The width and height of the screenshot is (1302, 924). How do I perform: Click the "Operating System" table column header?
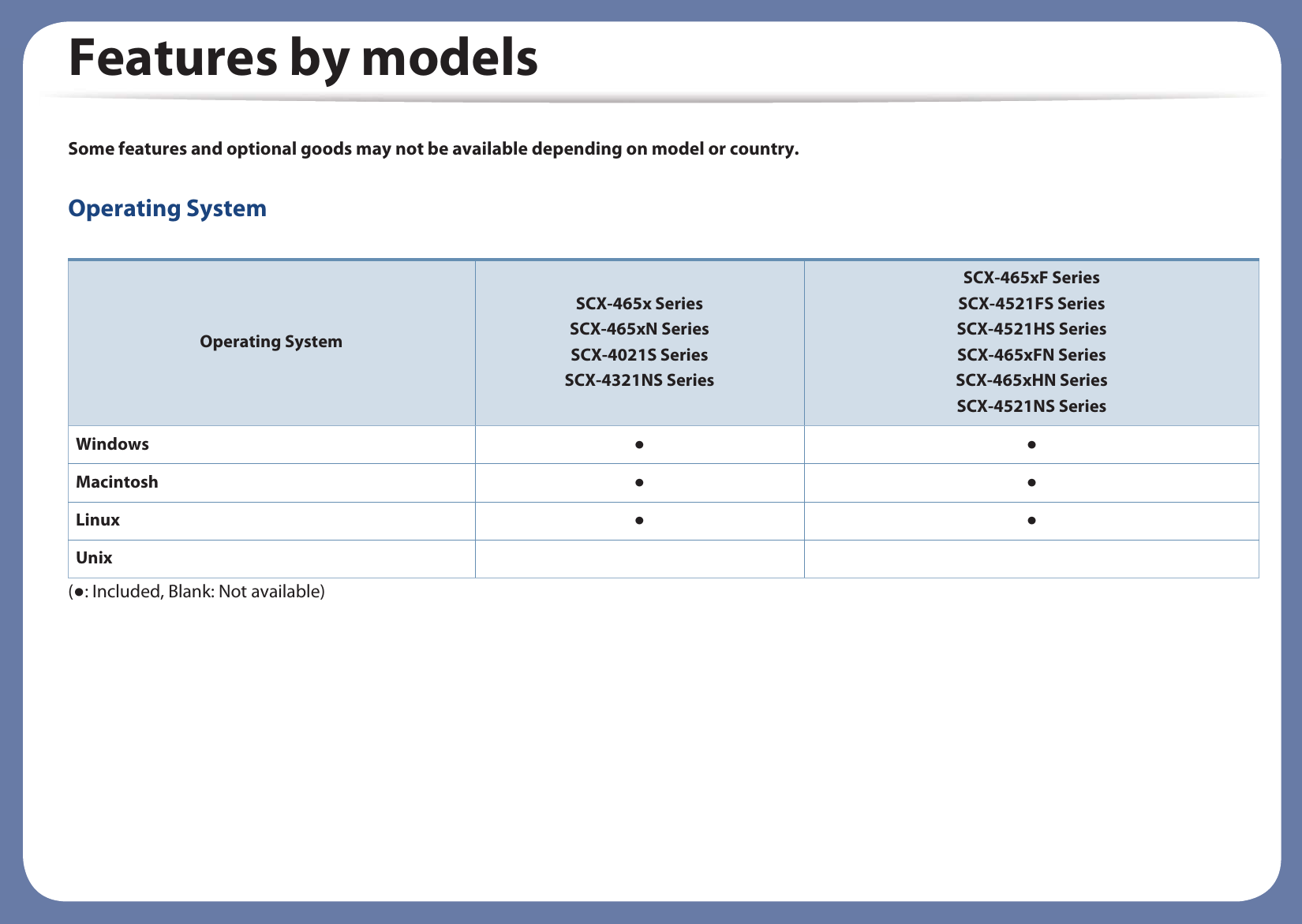click(271, 342)
